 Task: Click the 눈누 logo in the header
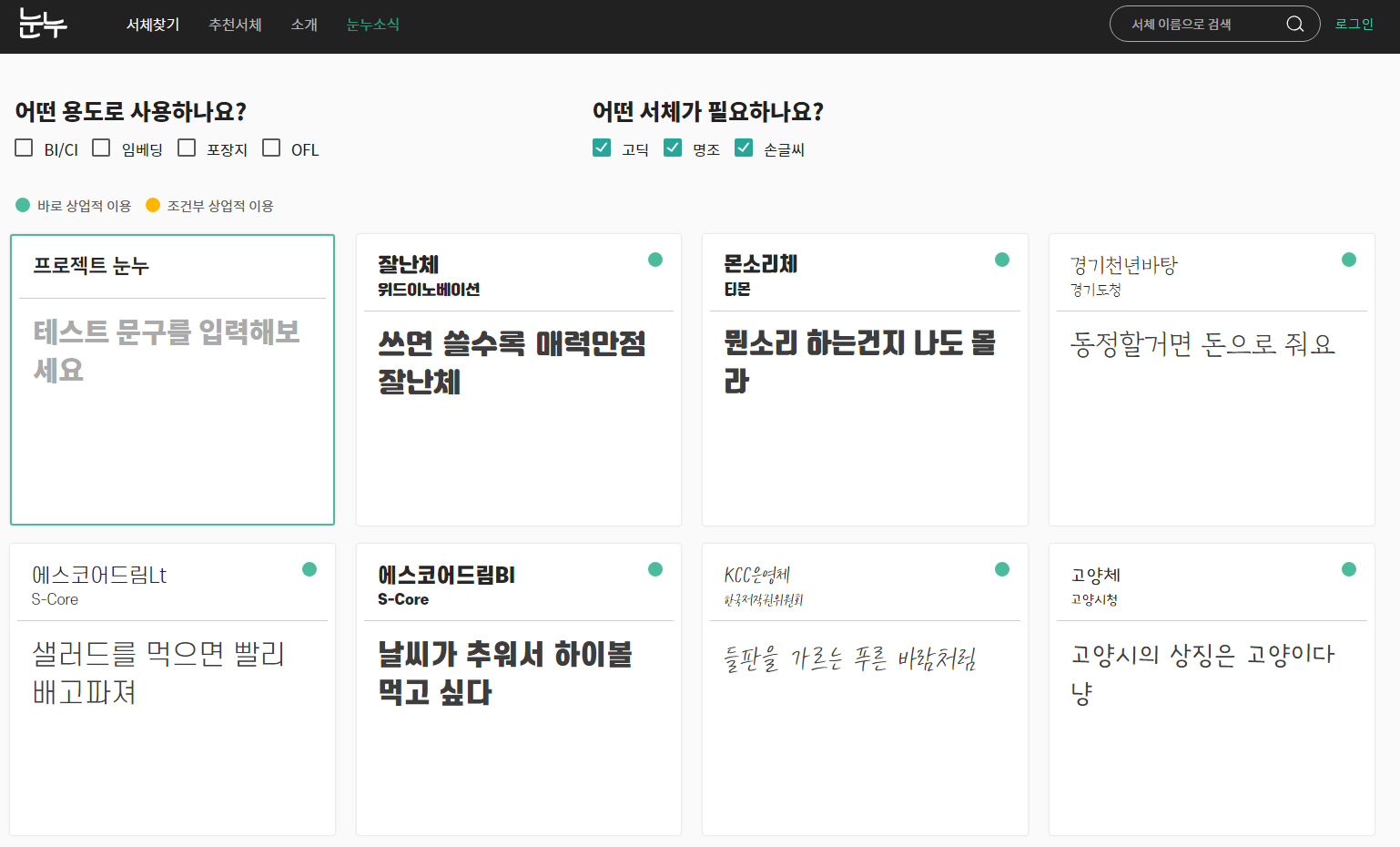(43, 25)
